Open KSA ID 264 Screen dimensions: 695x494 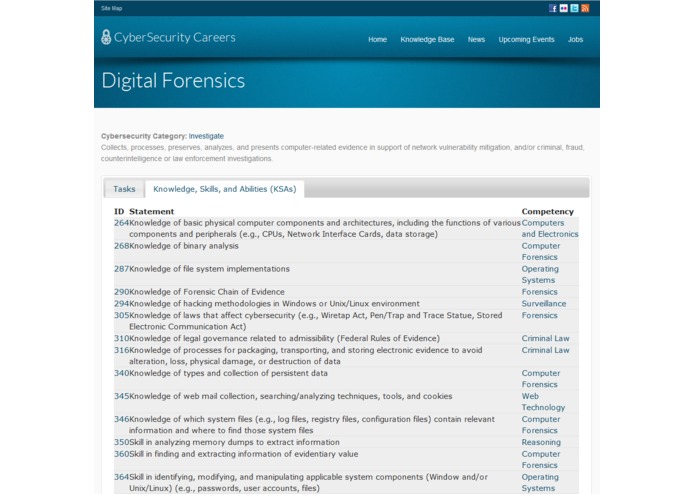(121, 223)
